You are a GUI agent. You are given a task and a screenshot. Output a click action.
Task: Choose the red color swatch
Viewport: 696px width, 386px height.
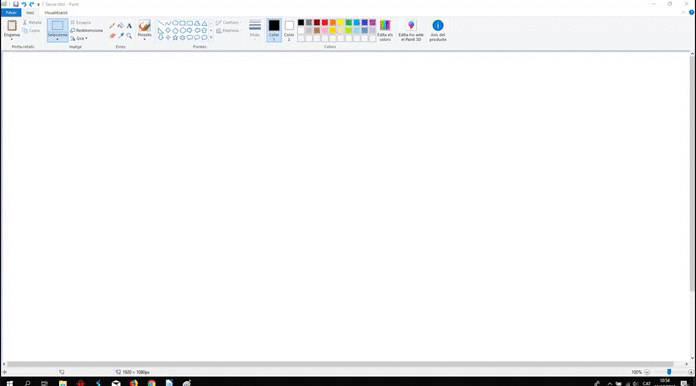(325, 23)
